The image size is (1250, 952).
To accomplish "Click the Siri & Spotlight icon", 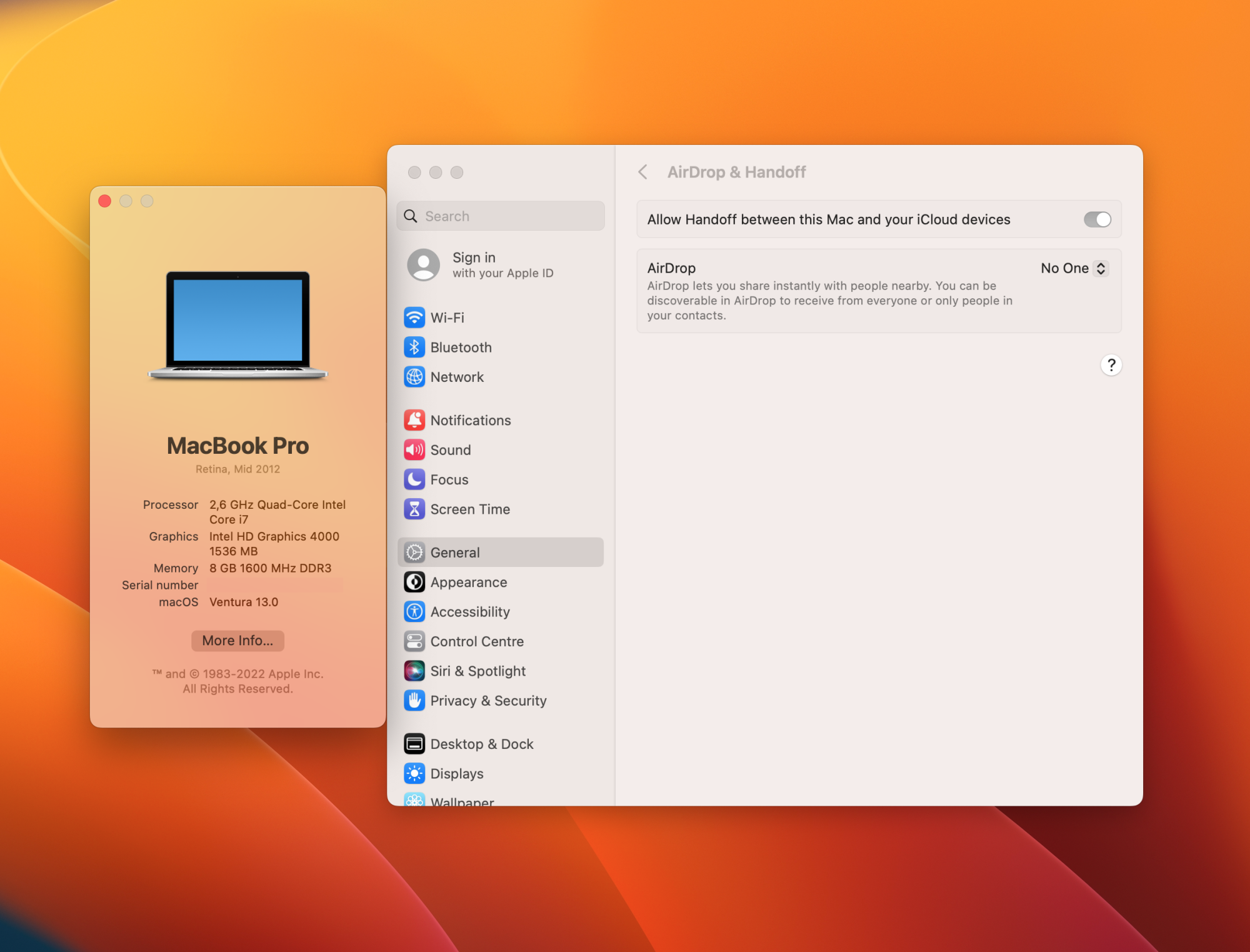I will pyautogui.click(x=414, y=671).
